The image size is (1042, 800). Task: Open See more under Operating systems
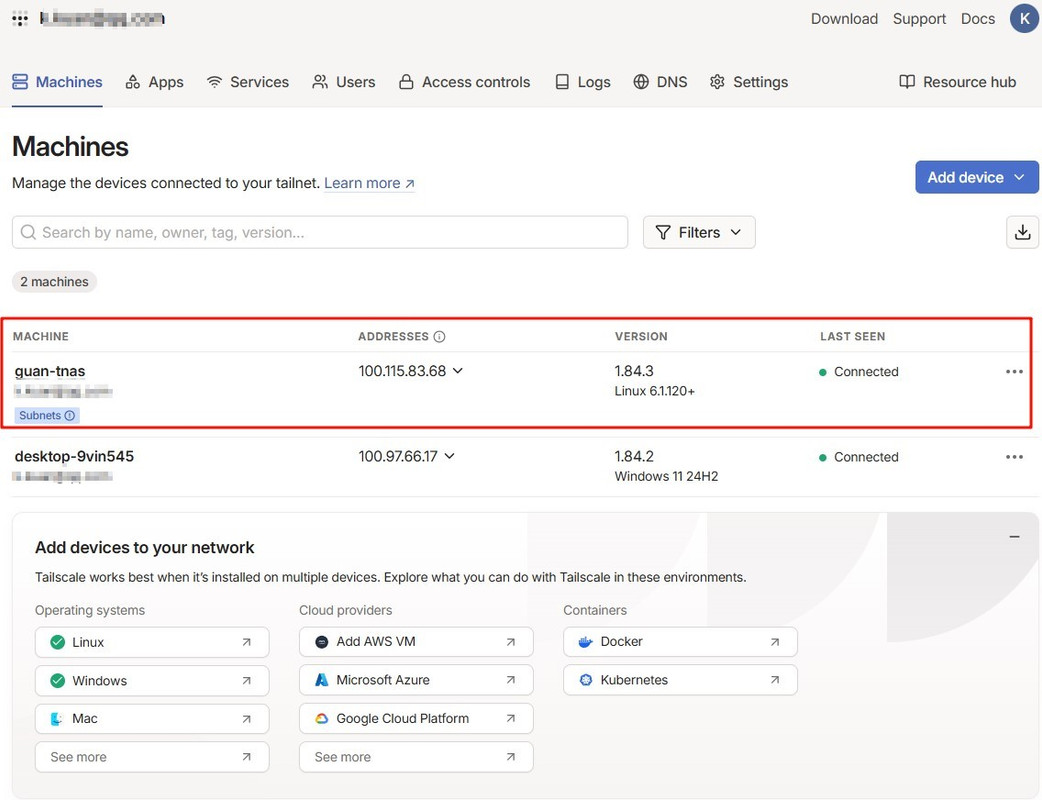pyautogui.click(x=152, y=757)
